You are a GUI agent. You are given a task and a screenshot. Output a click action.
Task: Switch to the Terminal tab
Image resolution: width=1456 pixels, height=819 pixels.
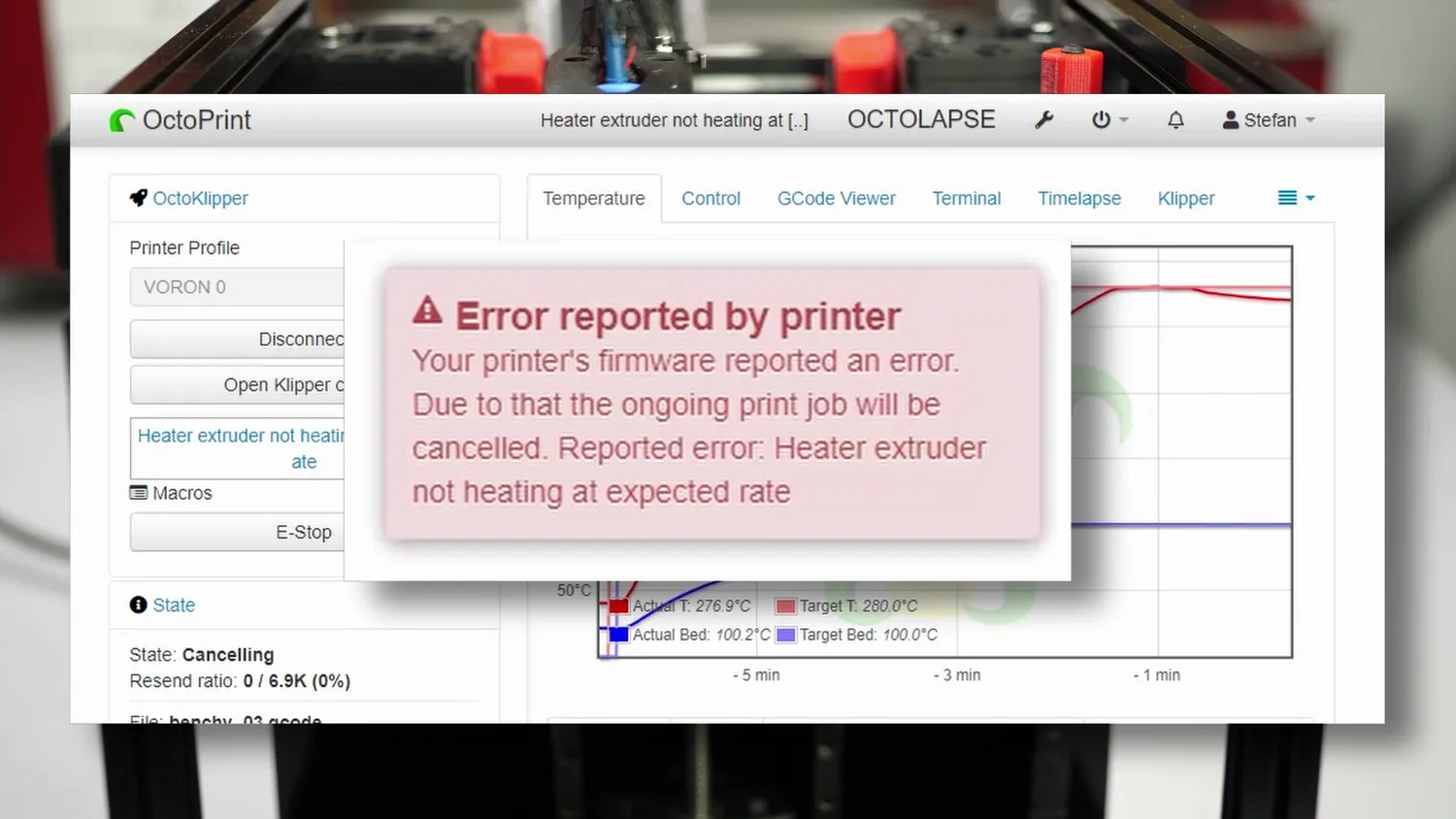966,198
